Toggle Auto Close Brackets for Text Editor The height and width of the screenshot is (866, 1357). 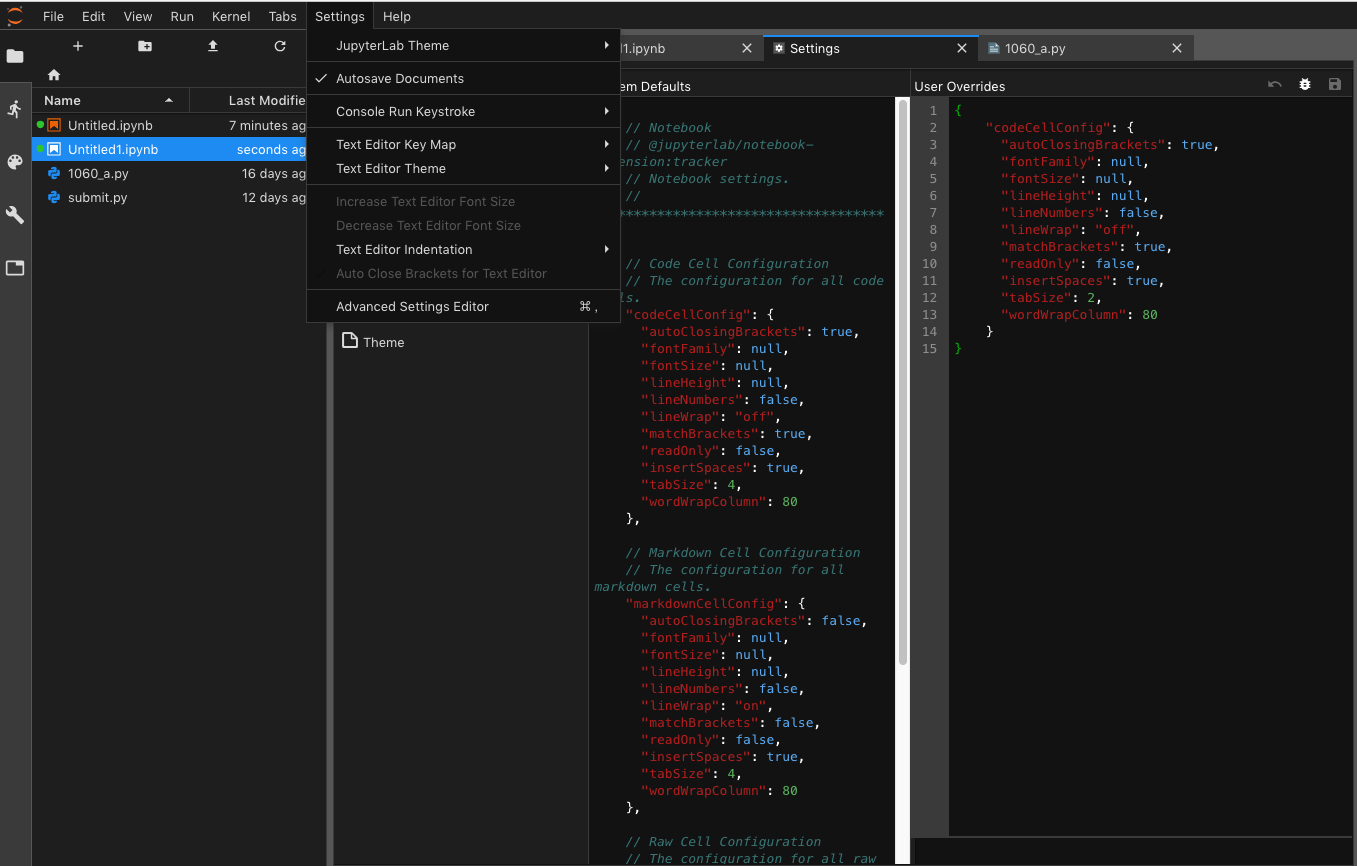click(x=464, y=274)
